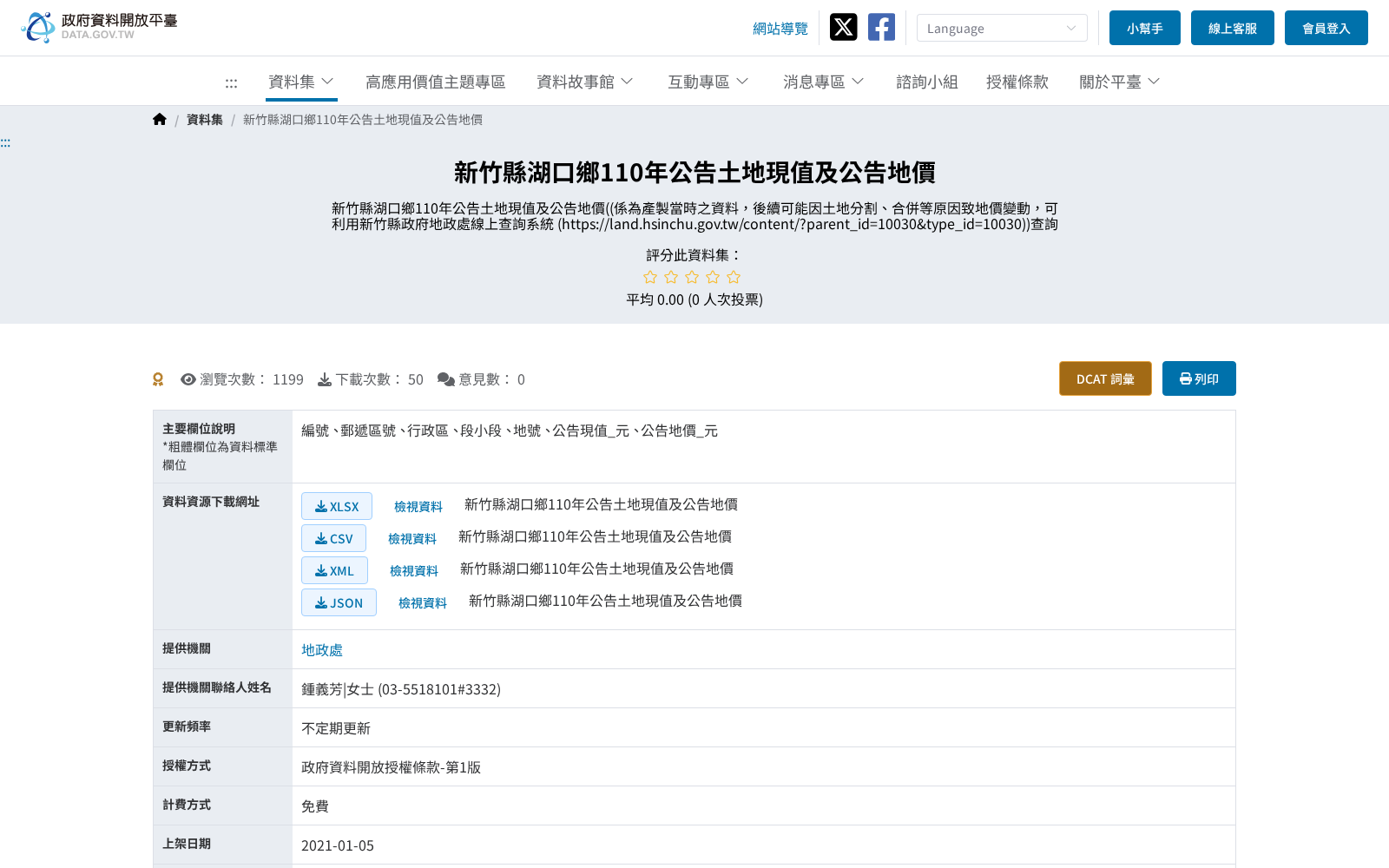Click the accesskey dots in navigation bar
This screenshot has width=1389, height=868.
[231, 83]
